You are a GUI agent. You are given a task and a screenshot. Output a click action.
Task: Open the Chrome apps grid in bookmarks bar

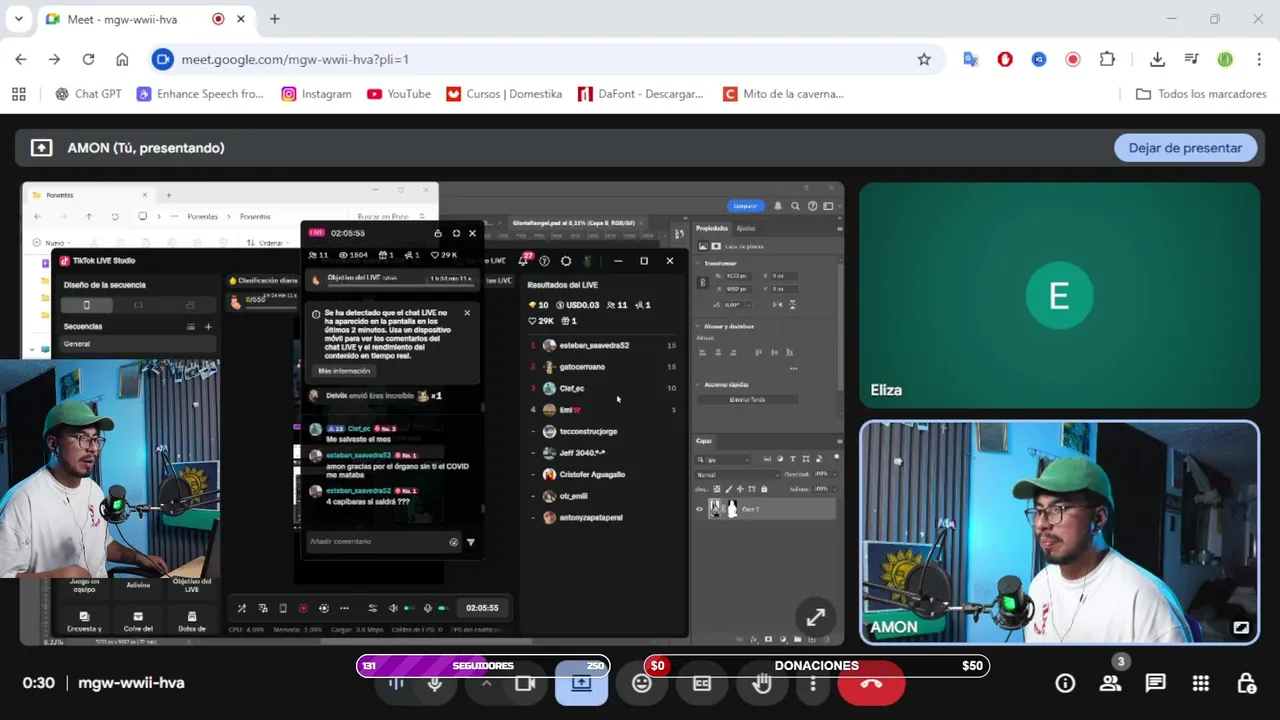(18, 94)
